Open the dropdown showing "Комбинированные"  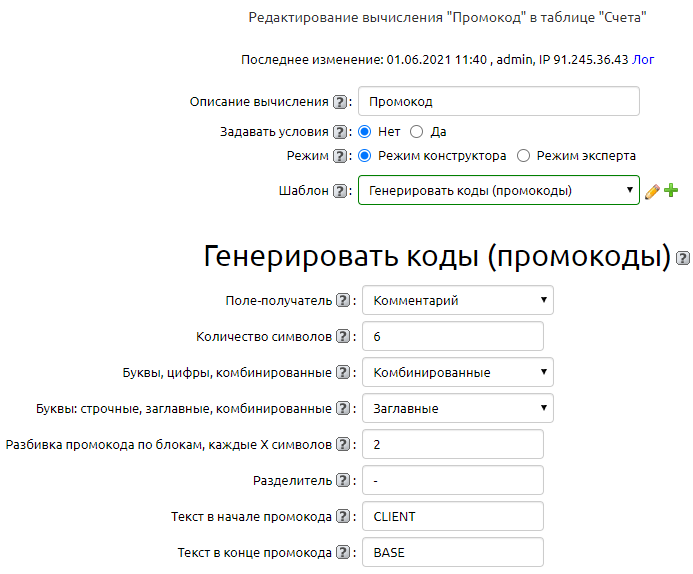(457, 373)
